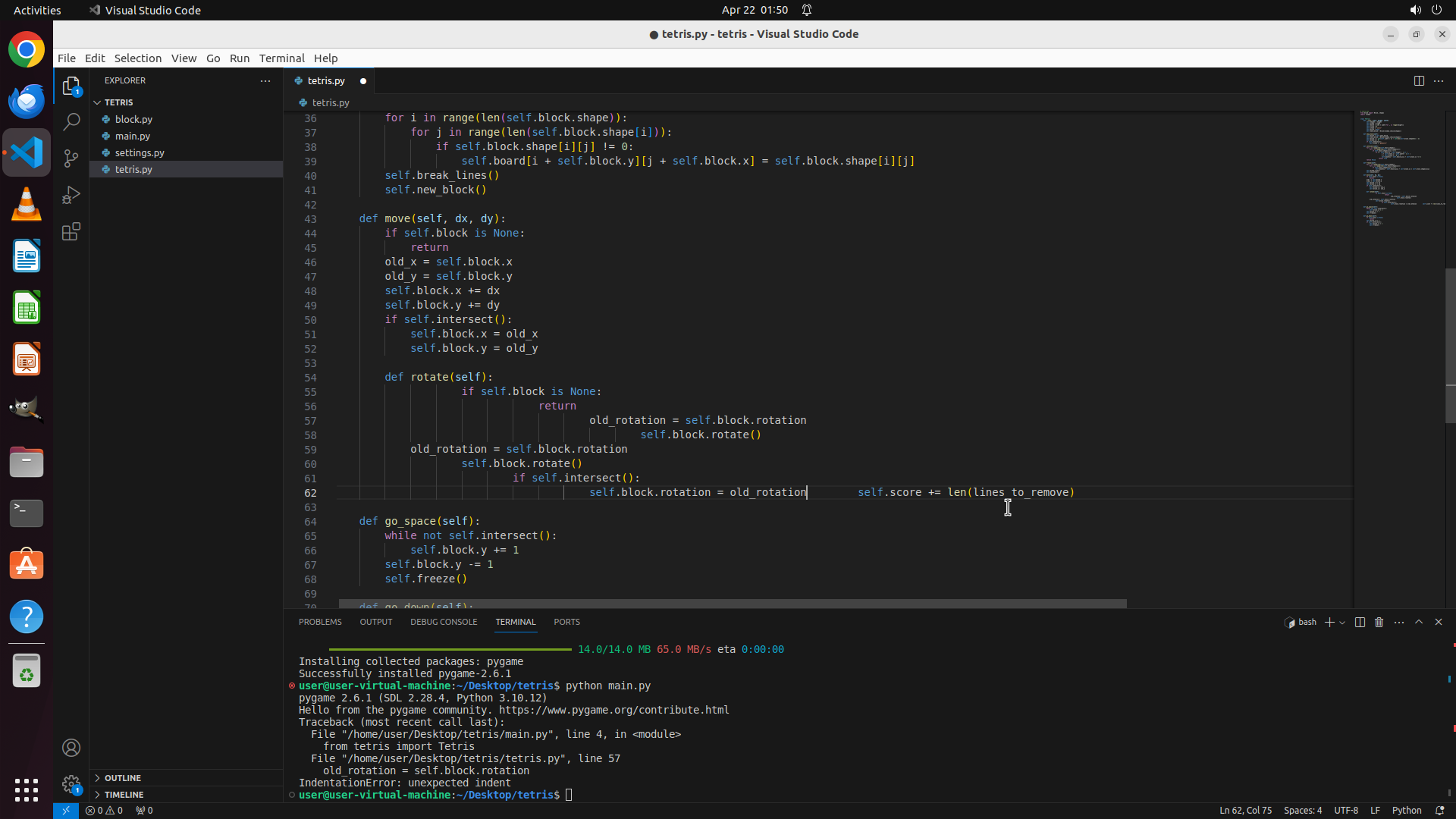
Task: Open the Extensions view
Action: (x=71, y=231)
